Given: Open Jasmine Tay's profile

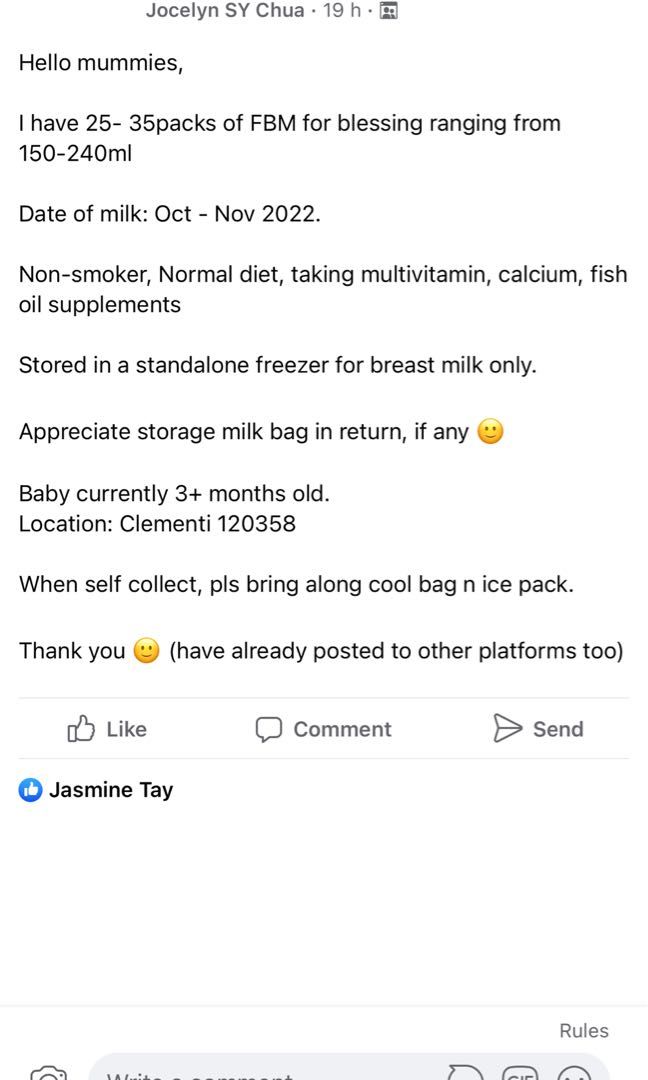Looking at the screenshot, I should coord(111,789).
